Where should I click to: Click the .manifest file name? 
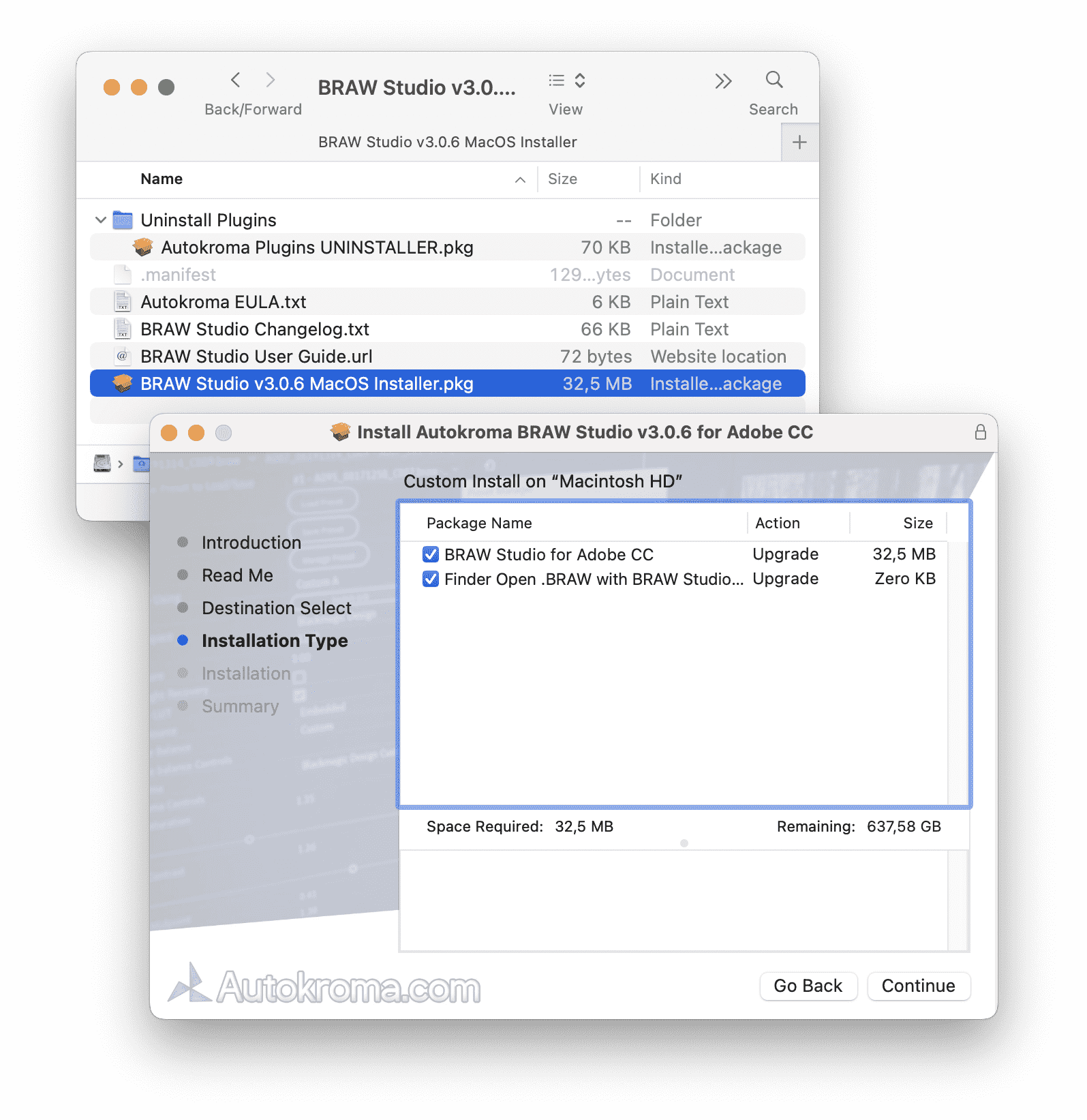(x=178, y=274)
